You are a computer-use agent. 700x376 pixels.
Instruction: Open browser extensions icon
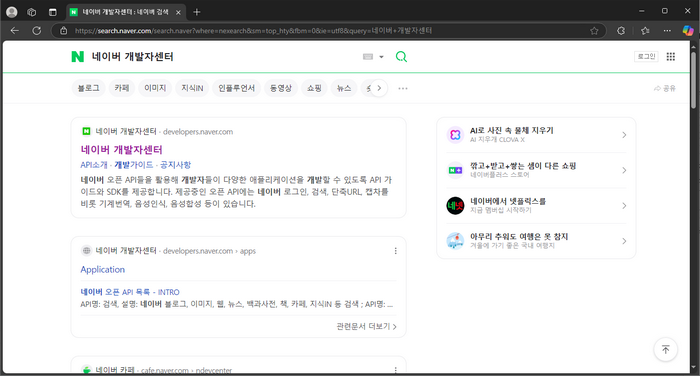621,31
